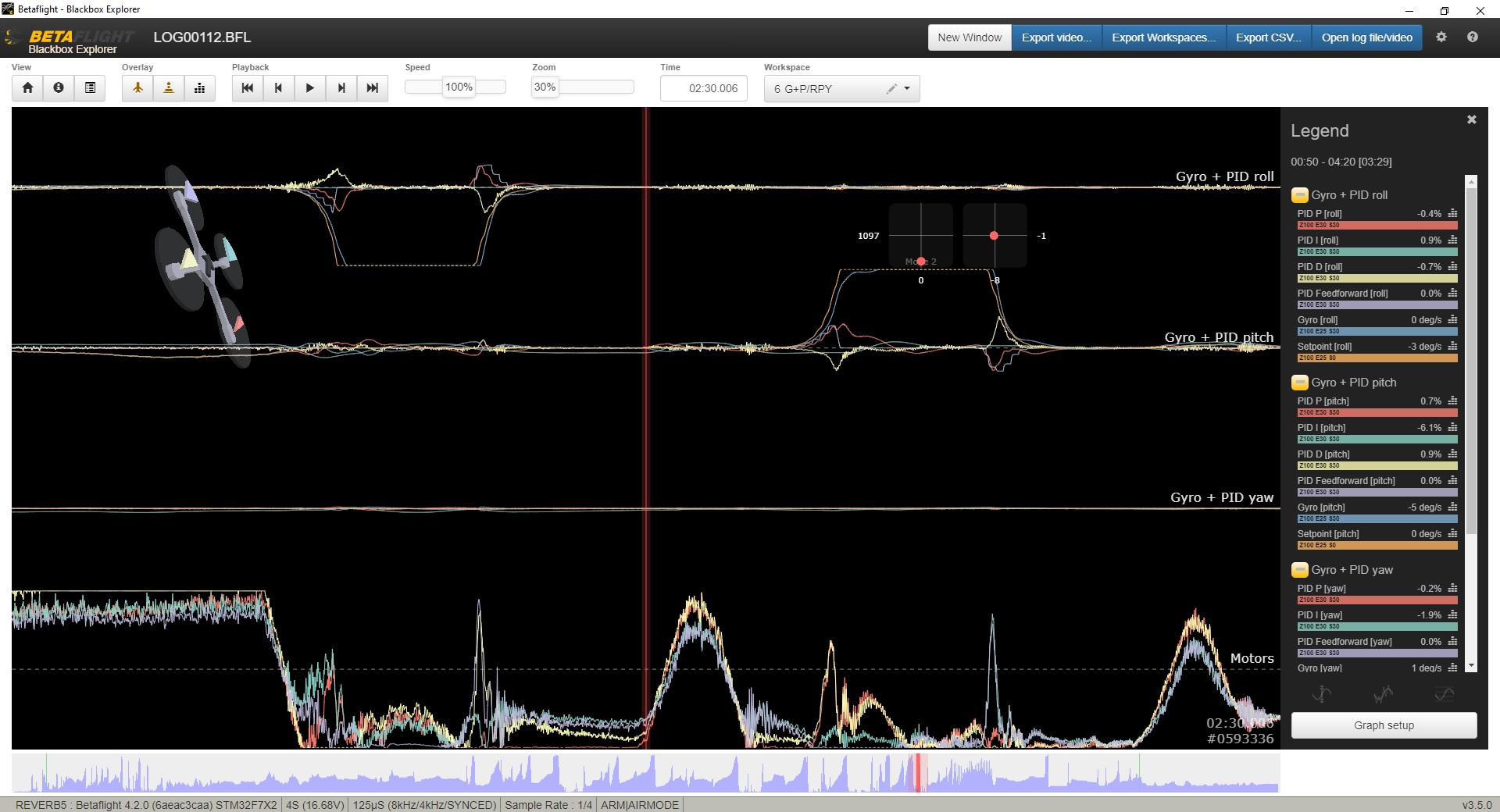This screenshot has height=812, width=1500.
Task: Click the New Window button
Action: pyautogui.click(x=969, y=37)
